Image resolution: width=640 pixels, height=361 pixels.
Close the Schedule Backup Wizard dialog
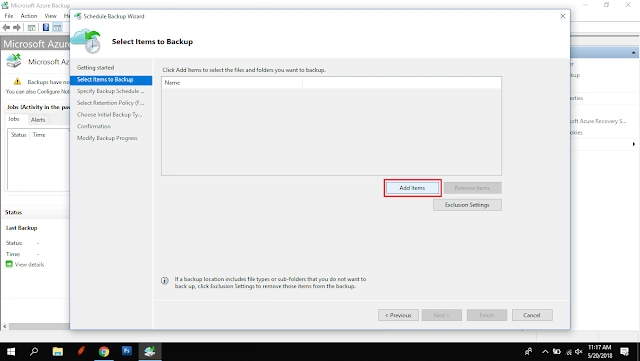click(562, 16)
